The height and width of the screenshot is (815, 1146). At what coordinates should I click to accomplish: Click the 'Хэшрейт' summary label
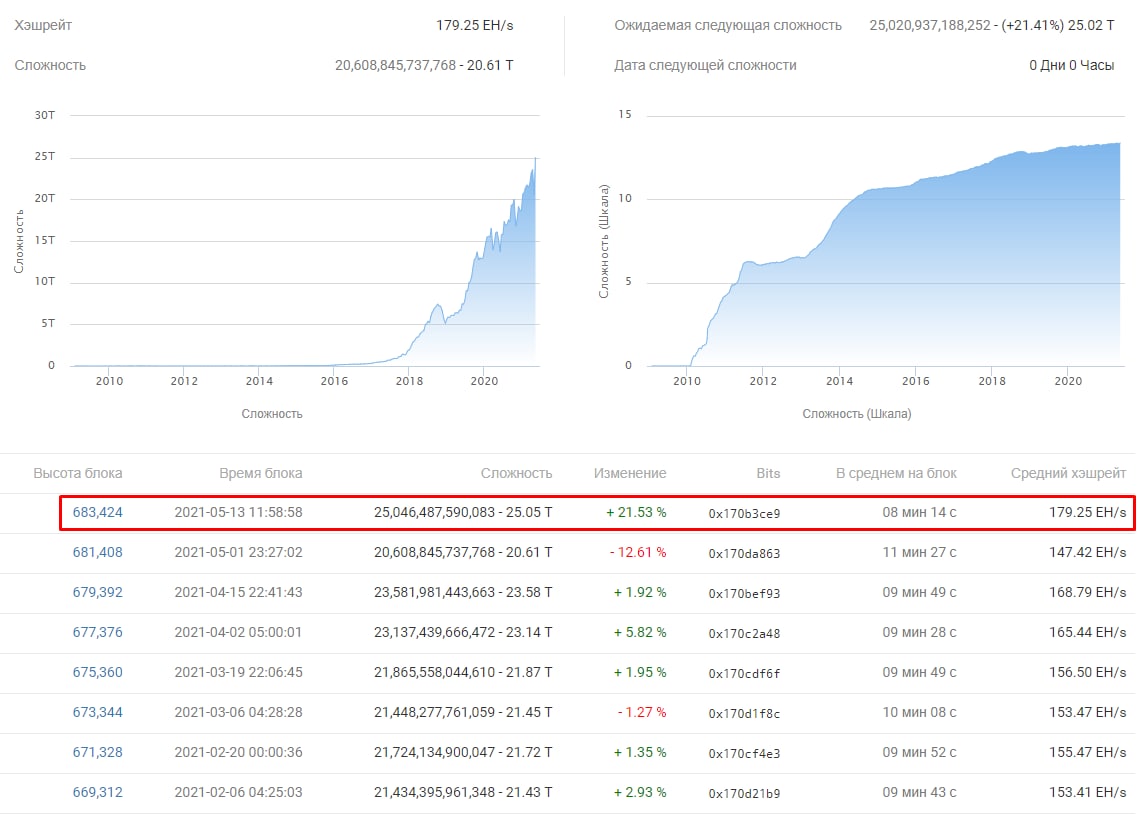click(x=43, y=26)
